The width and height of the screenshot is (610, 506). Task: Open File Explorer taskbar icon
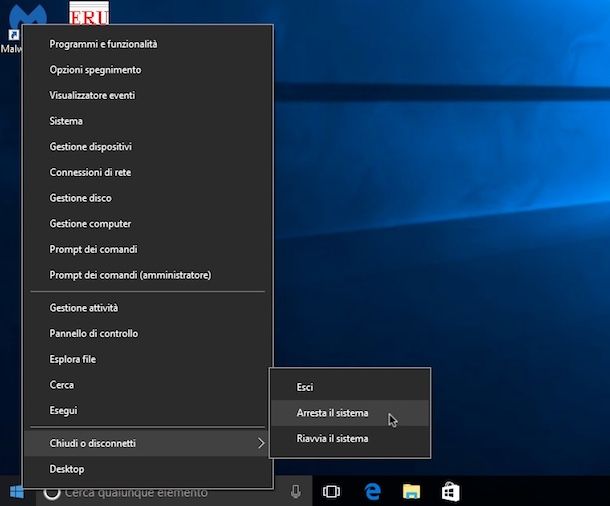[412, 492]
